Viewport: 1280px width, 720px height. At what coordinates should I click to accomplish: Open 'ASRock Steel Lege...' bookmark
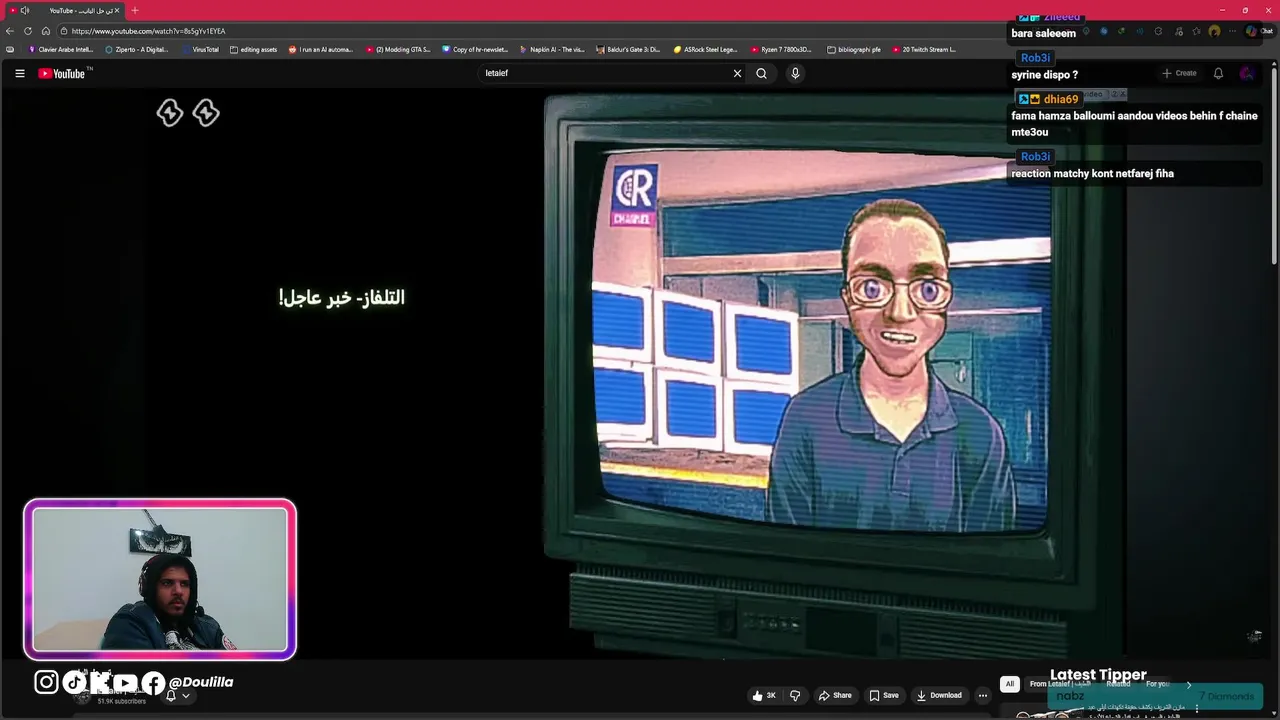pyautogui.click(x=706, y=49)
